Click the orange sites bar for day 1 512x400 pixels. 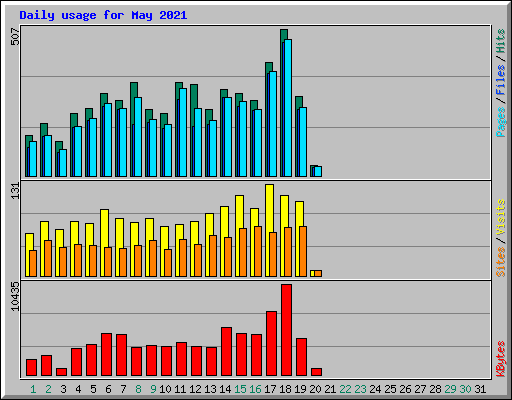(x=33, y=263)
